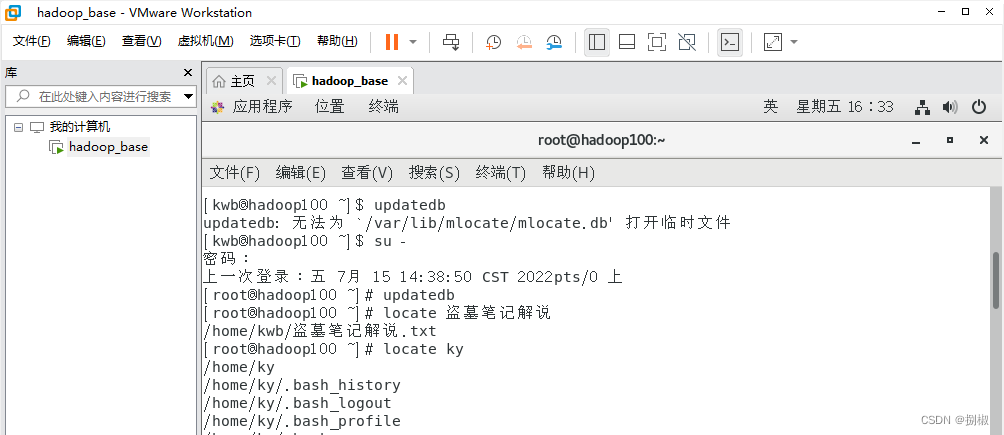Click the 英 input method indicator

(770, 107)
